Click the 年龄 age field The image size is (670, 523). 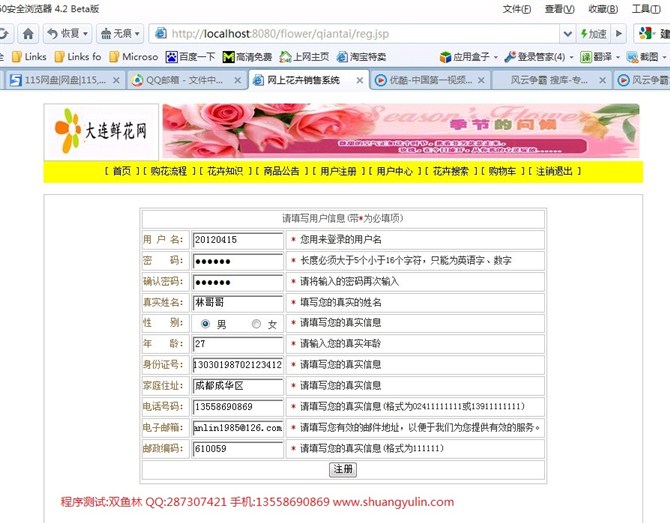click(238, 344)
